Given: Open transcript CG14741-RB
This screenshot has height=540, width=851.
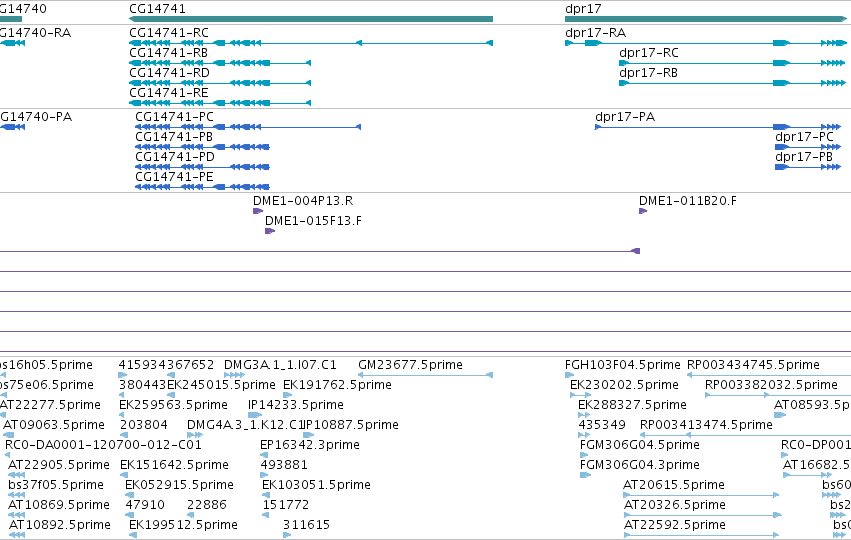Looking at the screenshot, I should click(x=169, y=53).
